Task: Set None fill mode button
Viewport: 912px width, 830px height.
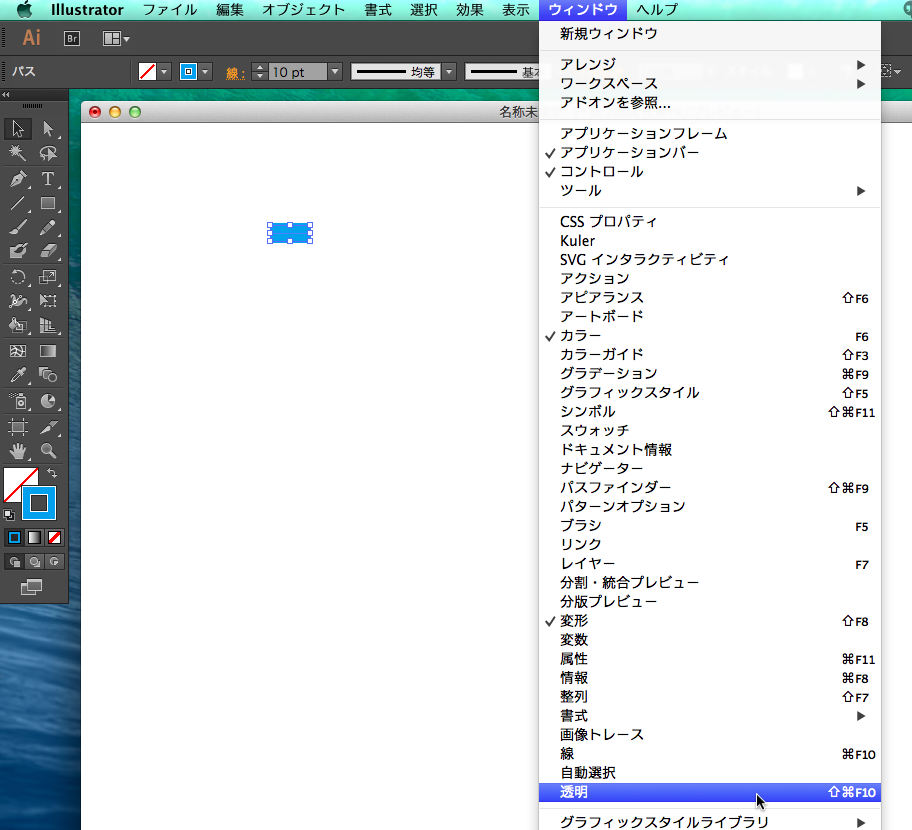Action: [x=55, y=537]
